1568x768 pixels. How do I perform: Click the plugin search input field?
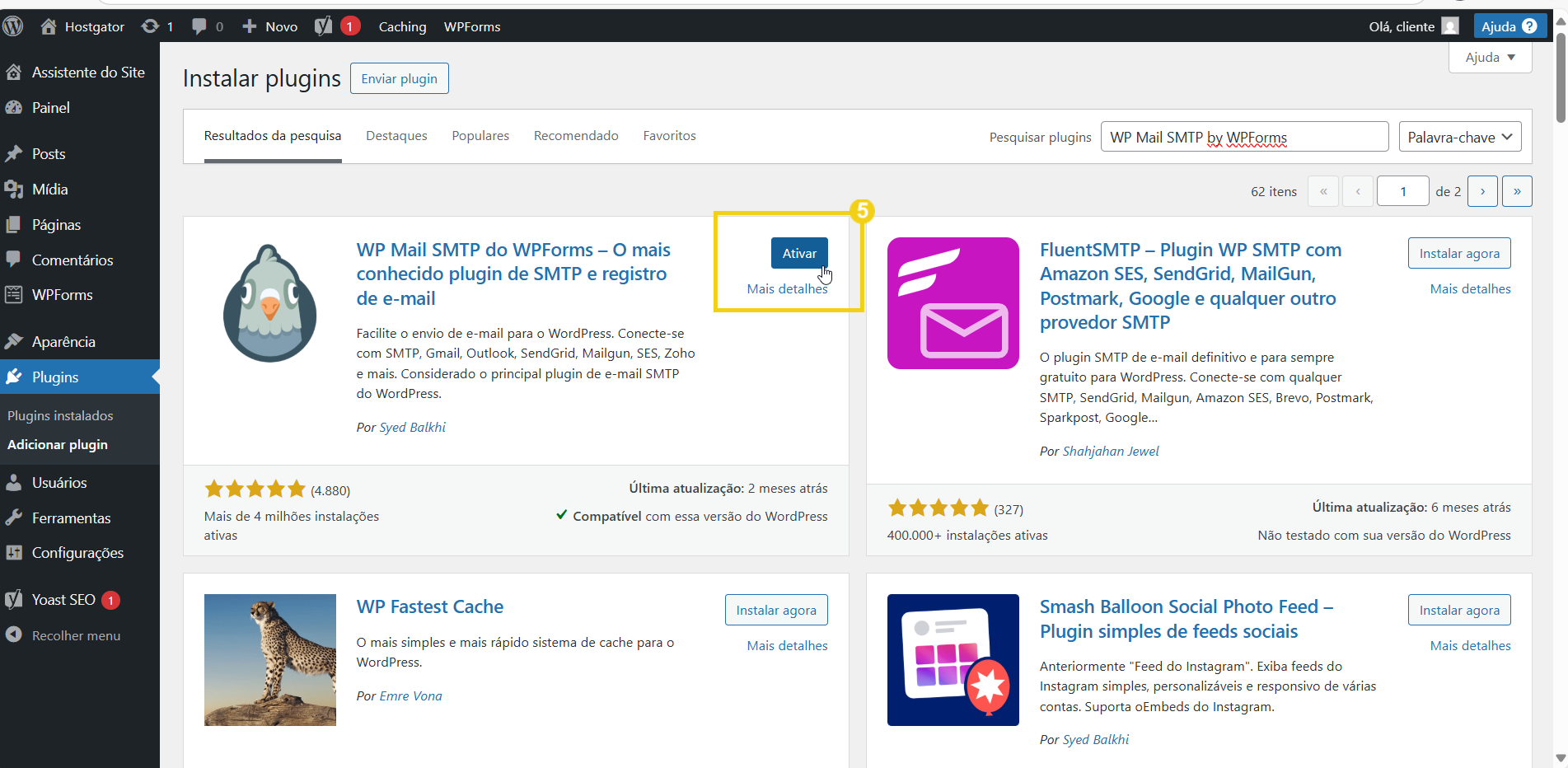click(1244, 137)
